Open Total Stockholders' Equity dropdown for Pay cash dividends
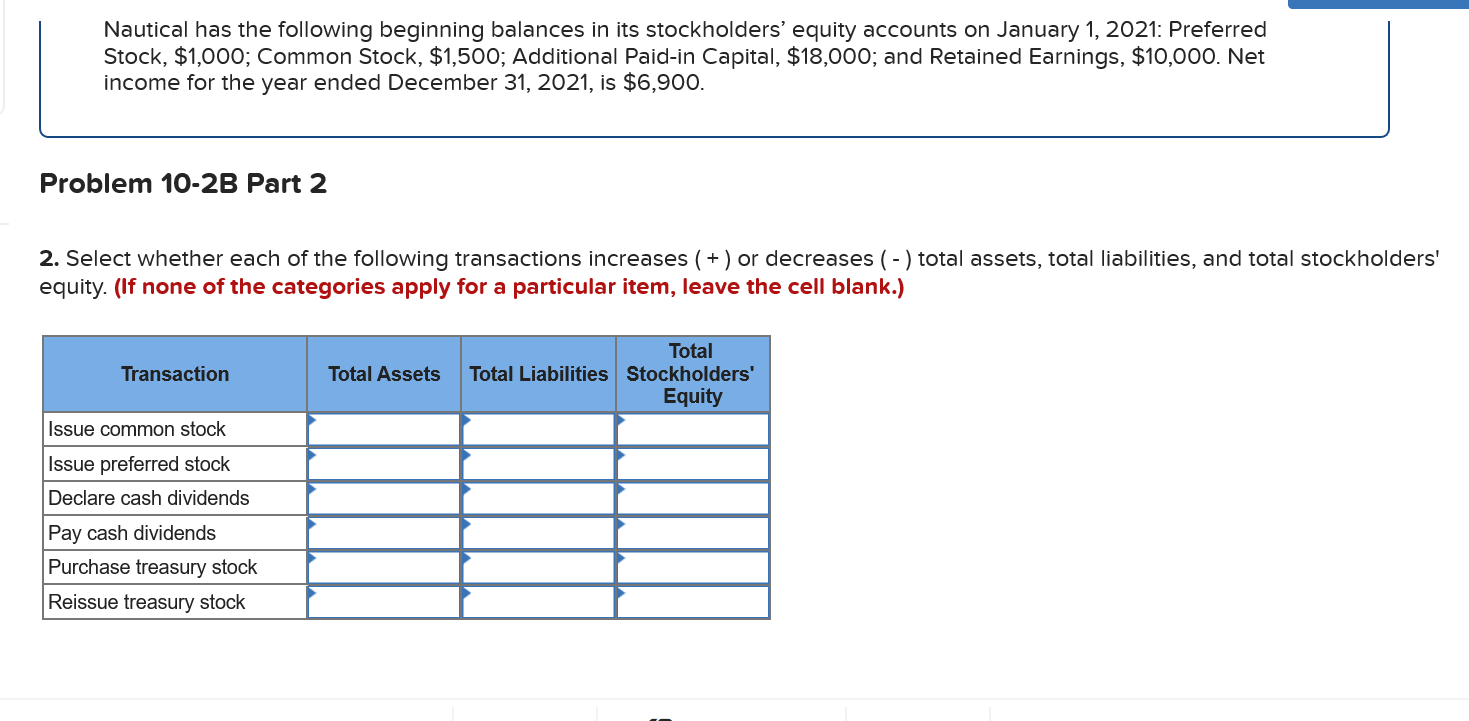The width and height of the screenshot is (1469, 721). (692, 532)
